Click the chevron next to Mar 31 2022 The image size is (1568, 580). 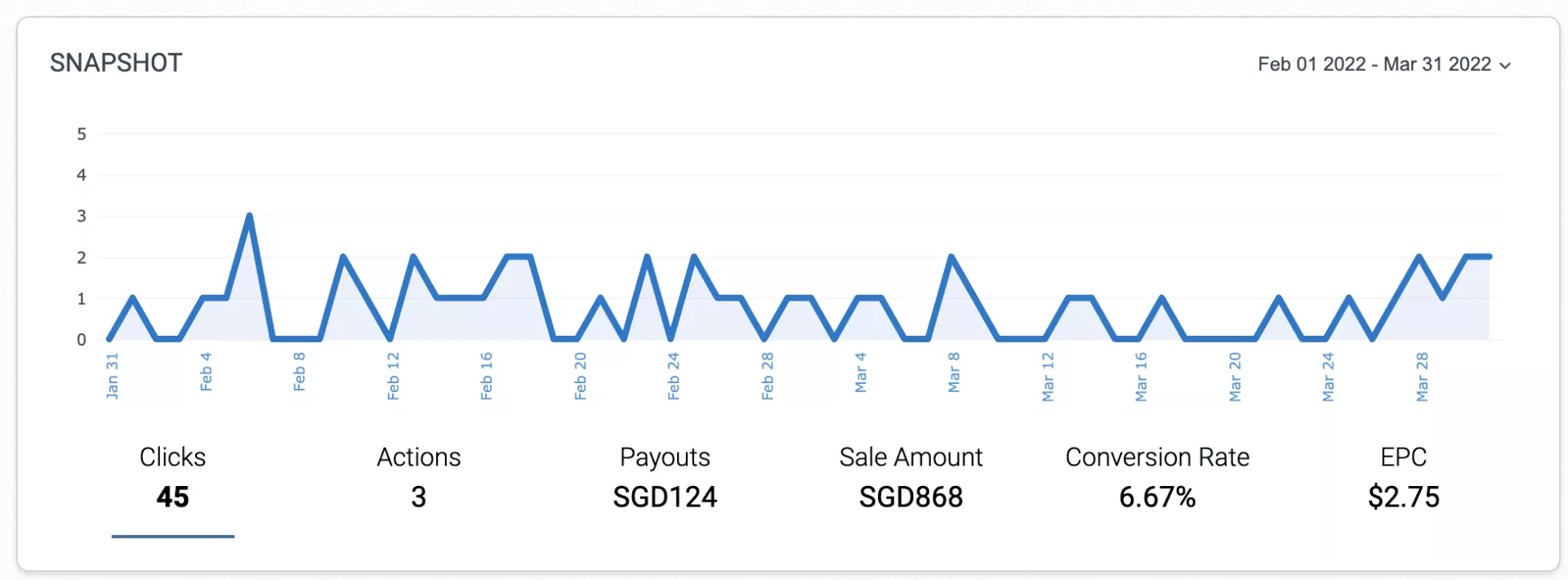(1505, 66)
